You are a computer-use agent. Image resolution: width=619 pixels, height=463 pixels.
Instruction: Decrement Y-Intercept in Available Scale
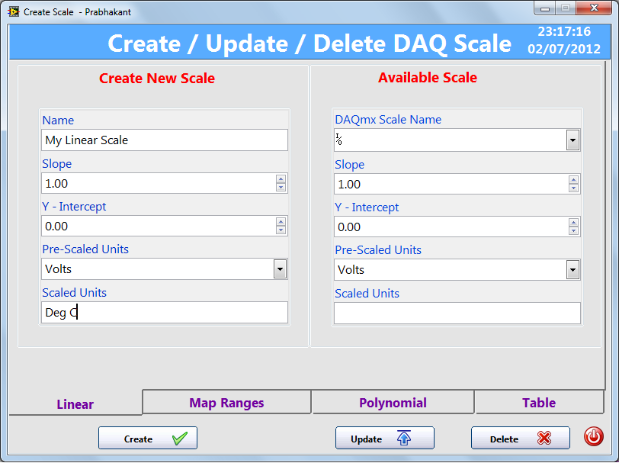click(574, 231)
